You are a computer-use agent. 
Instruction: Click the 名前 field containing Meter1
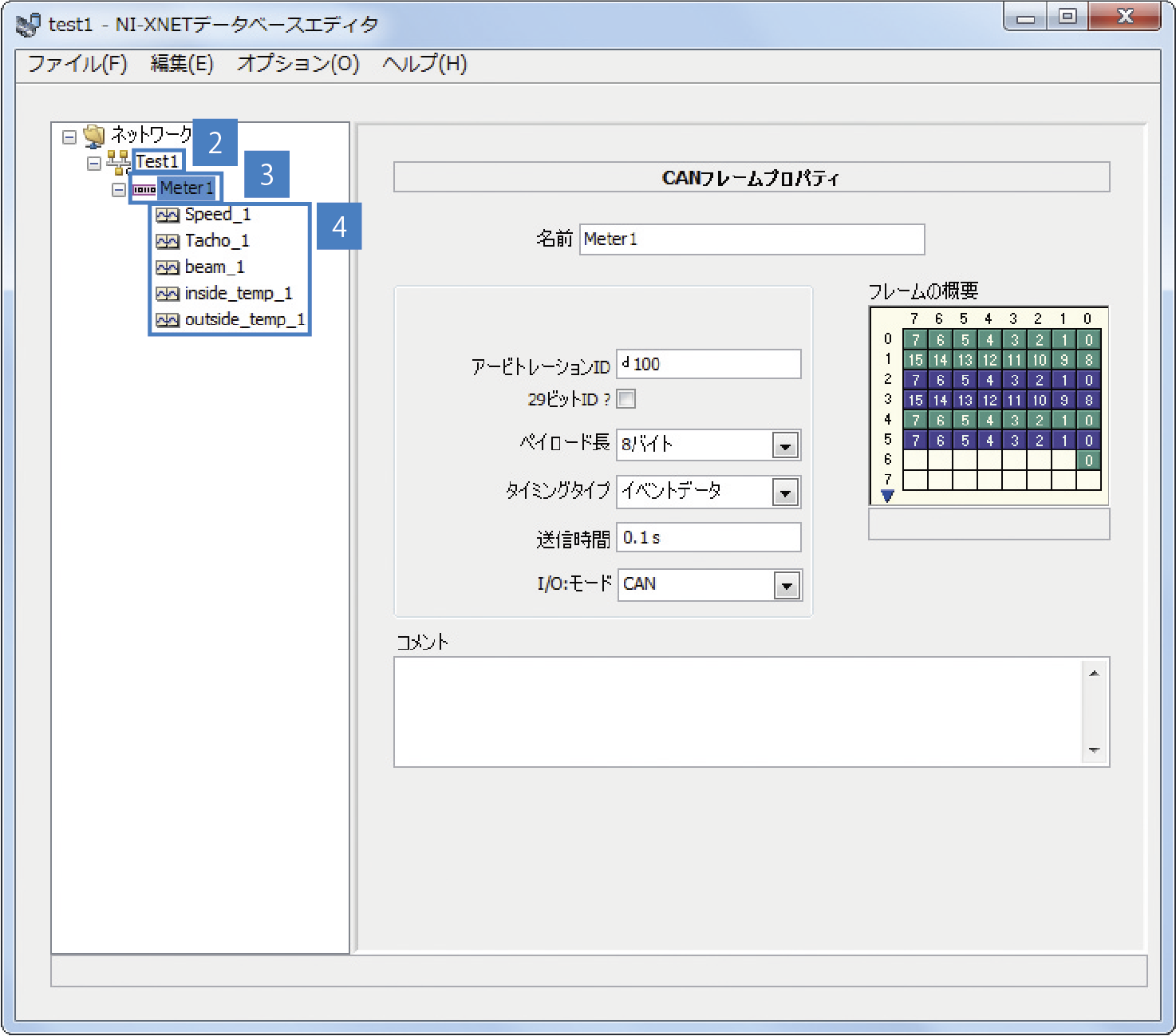tap(752, 239)
